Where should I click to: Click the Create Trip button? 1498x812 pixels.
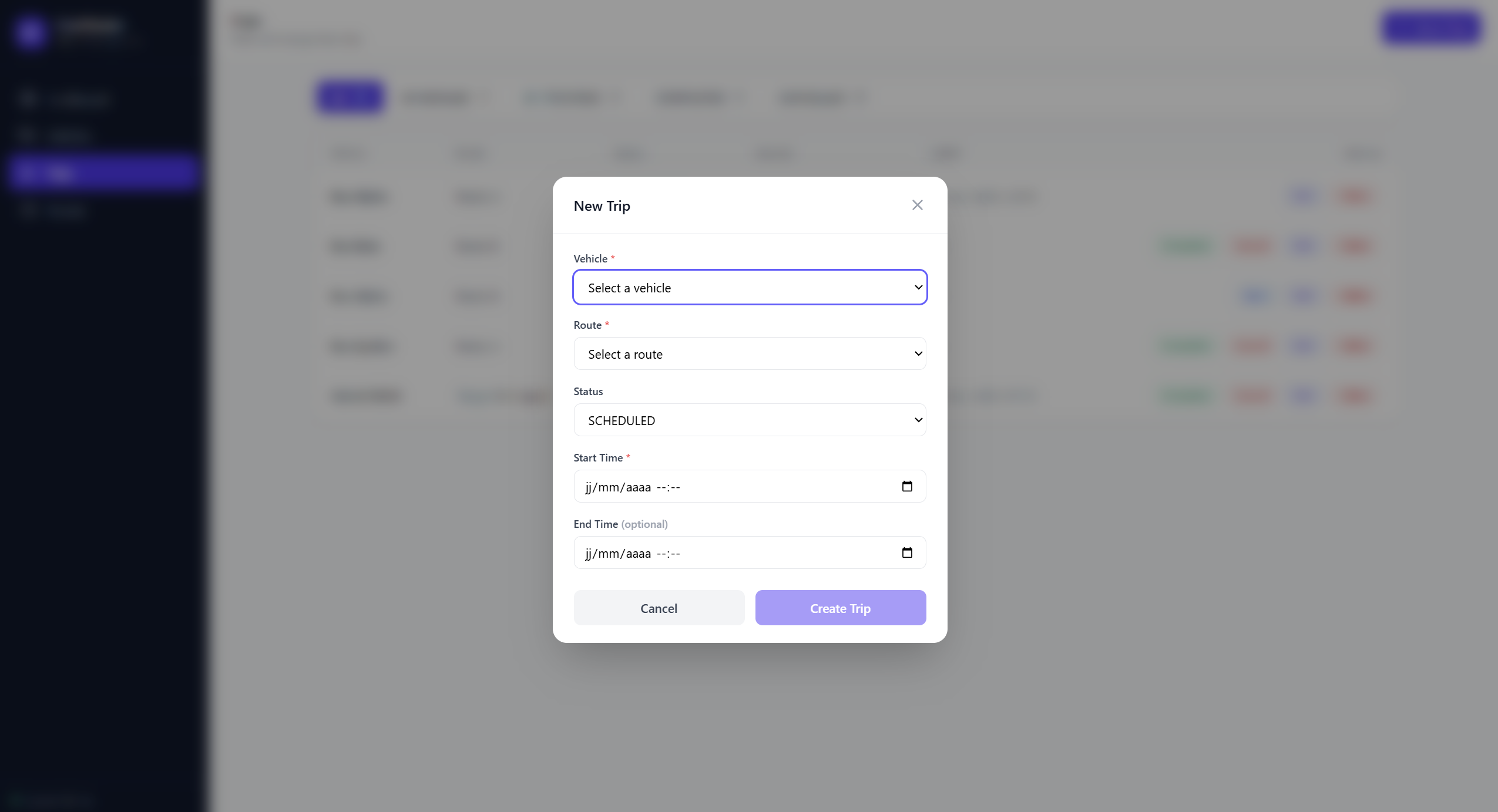point(840,608)
